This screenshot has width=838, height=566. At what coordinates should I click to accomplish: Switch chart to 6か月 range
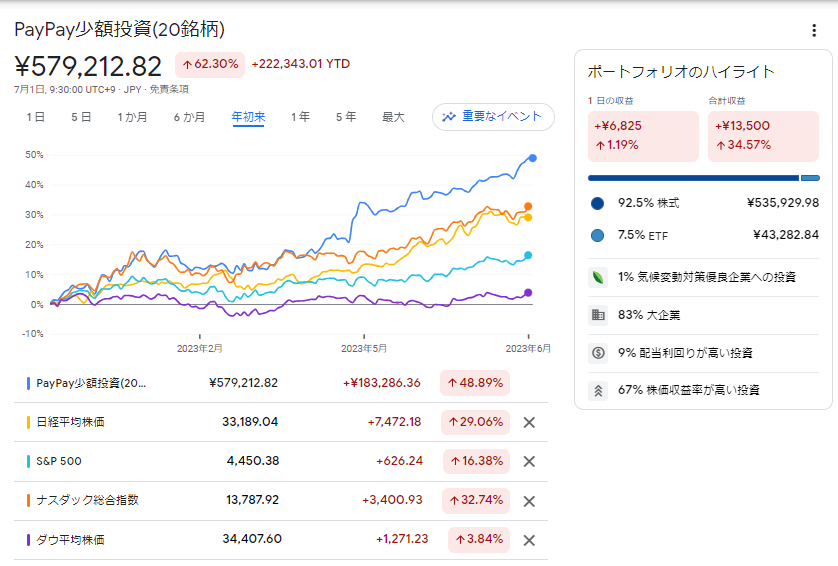click(x=189, y=117)
